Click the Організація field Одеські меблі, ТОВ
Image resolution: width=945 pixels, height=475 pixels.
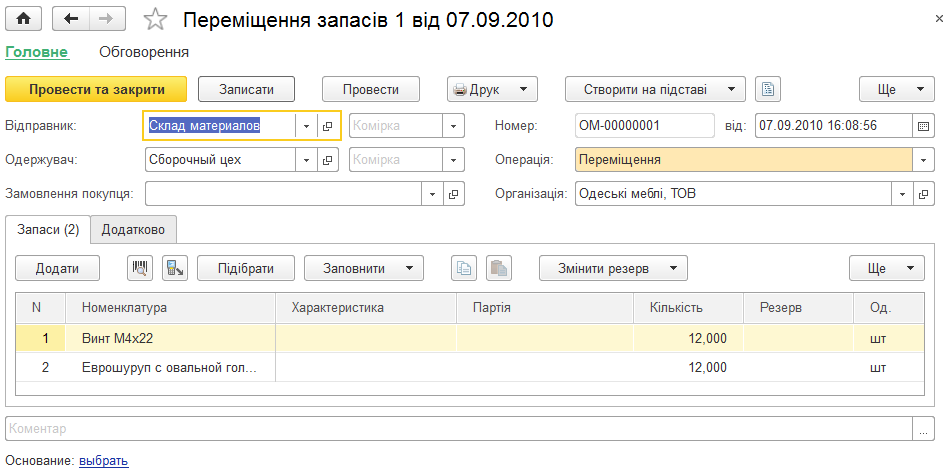point(733,193)
